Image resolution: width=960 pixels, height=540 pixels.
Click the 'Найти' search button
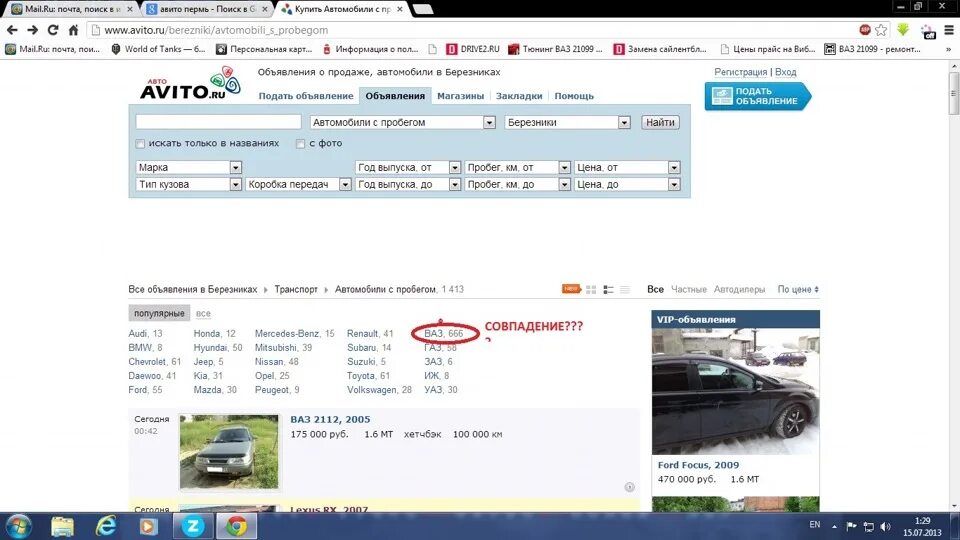(660, 122)
